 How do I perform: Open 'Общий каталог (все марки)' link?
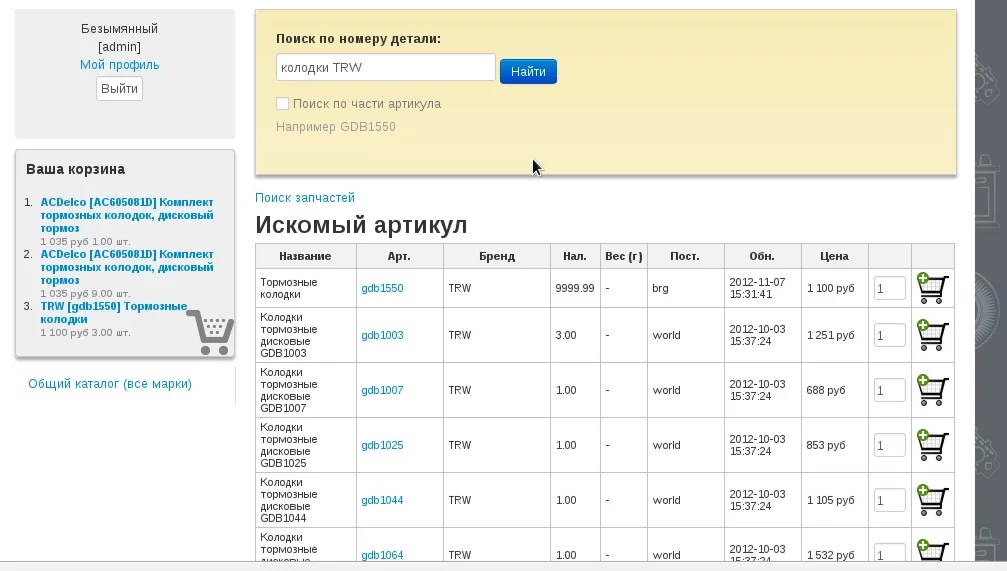tap(110, 383)
